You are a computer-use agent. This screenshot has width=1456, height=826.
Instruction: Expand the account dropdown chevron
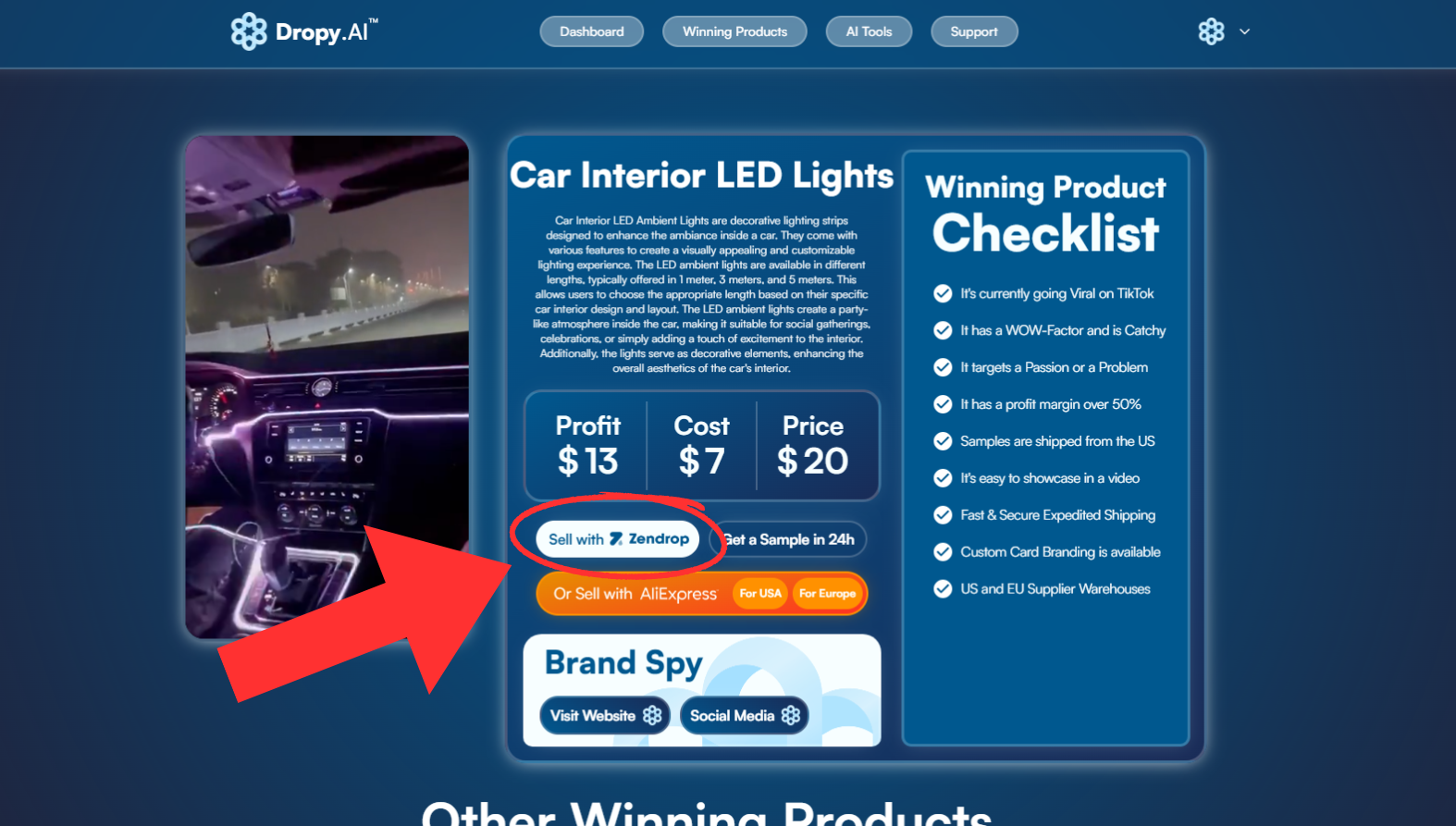1244,31
